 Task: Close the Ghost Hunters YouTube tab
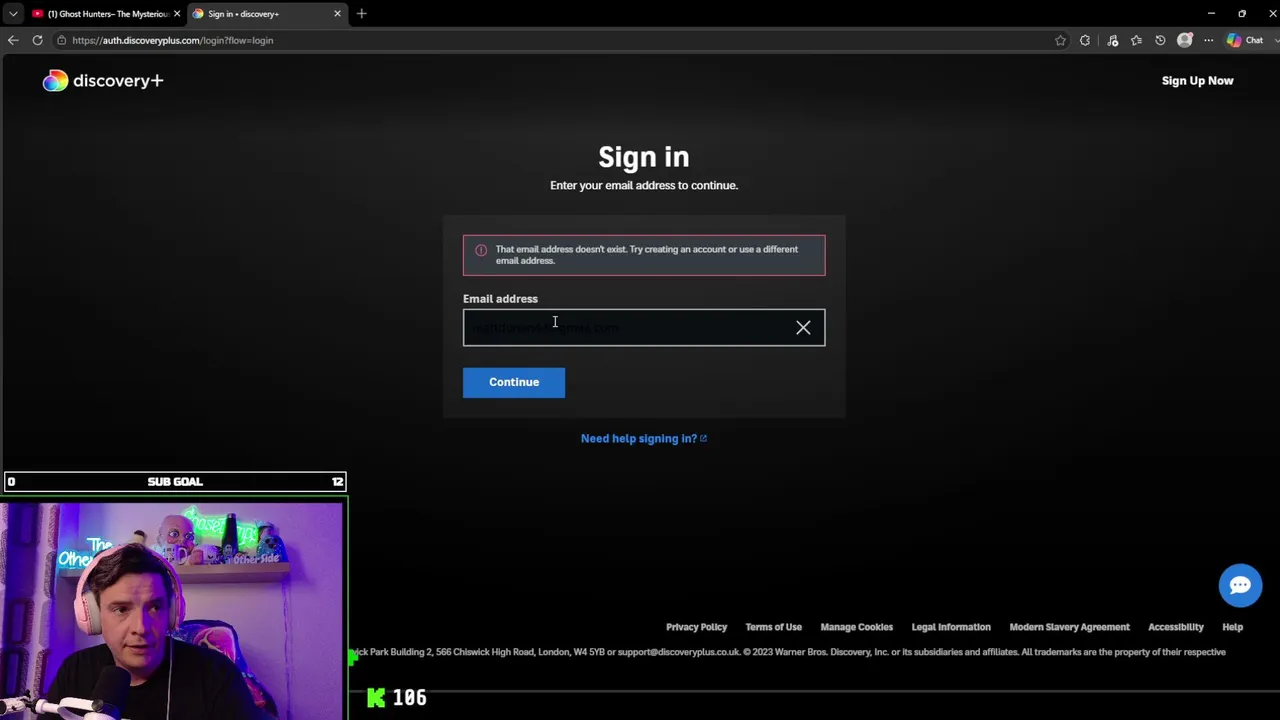coord(177,14)
